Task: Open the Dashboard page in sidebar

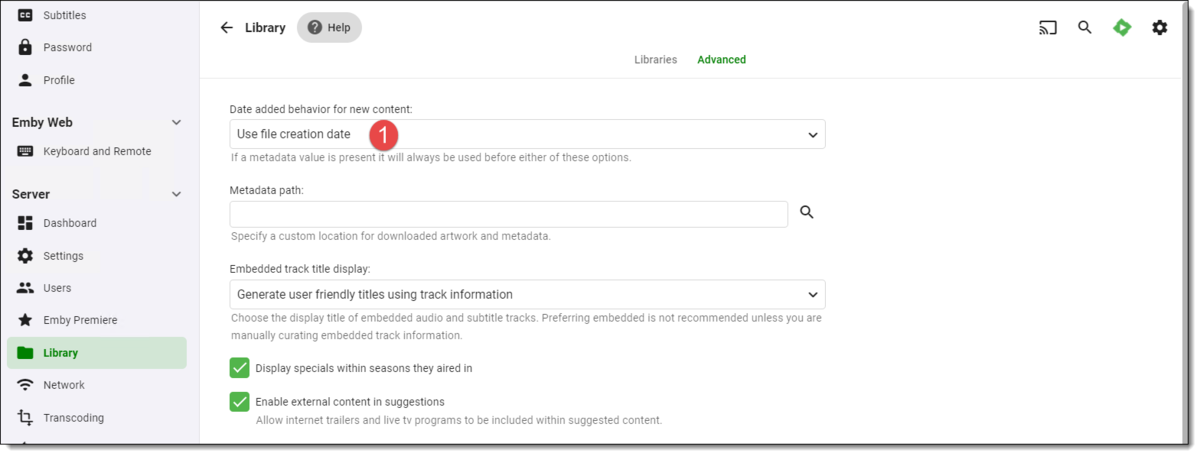Action: point(70,223)
